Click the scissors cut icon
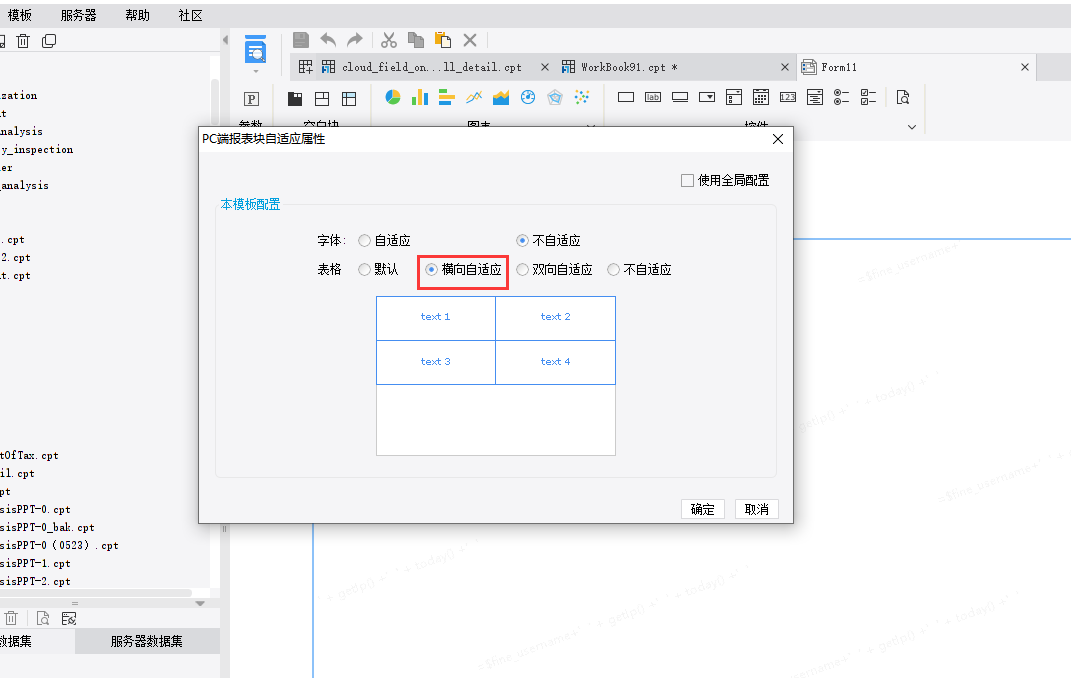 389,40
